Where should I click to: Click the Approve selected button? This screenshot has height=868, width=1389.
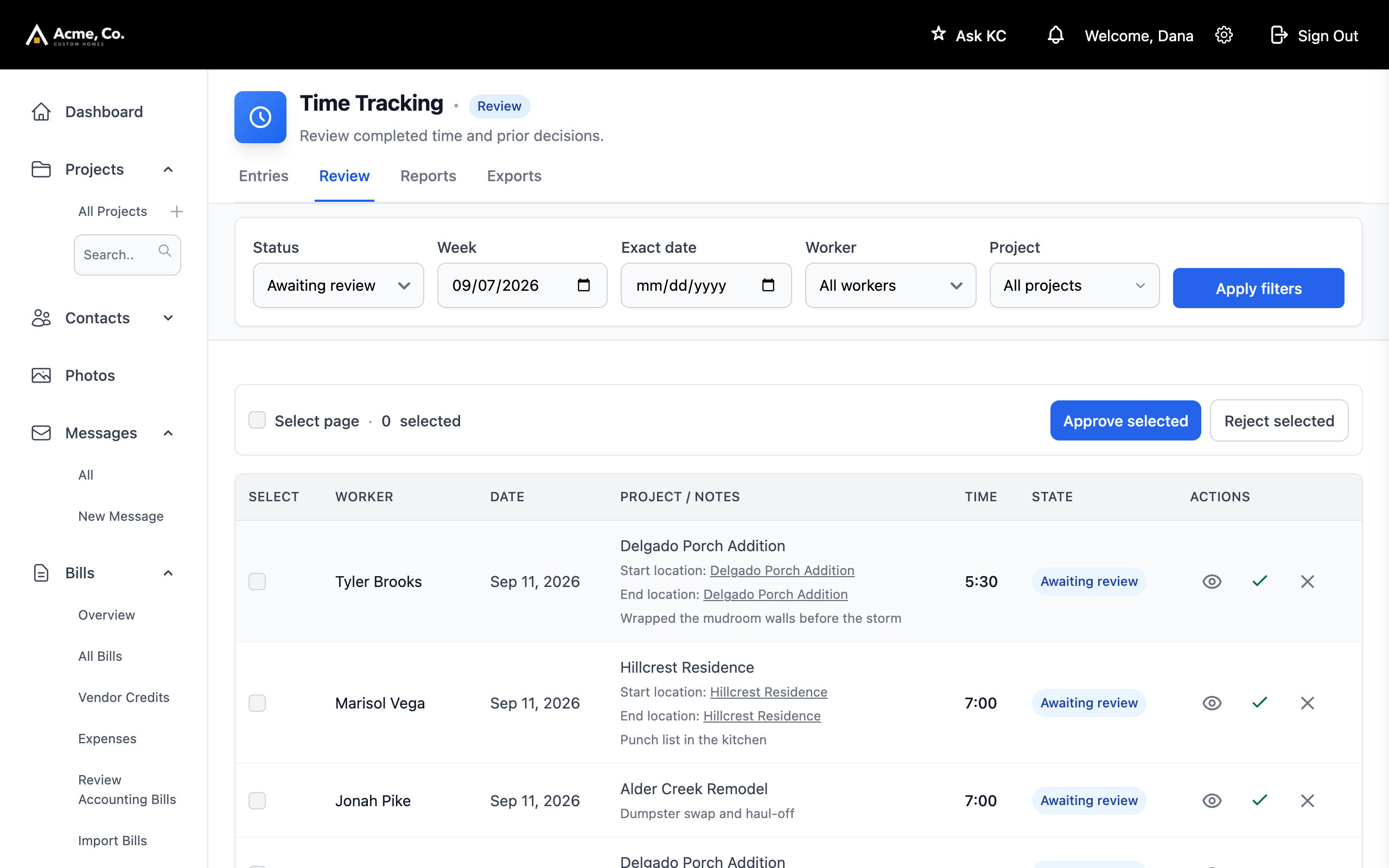(x=1125, y=420)
